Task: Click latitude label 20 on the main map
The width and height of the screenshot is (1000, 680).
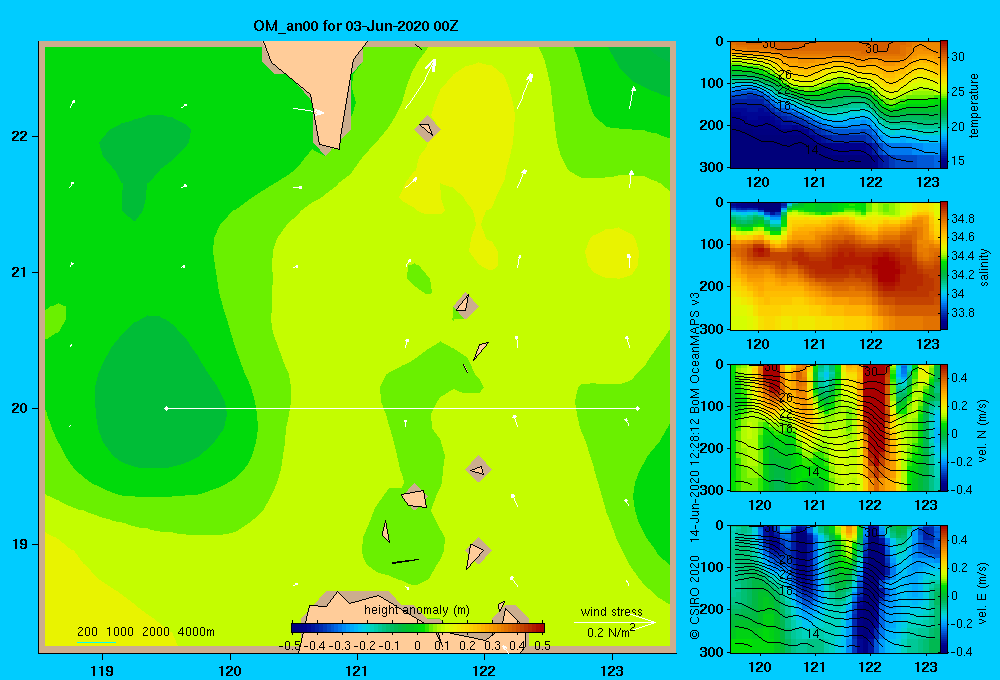Action: pyautogui.click(x=19, y=408)
